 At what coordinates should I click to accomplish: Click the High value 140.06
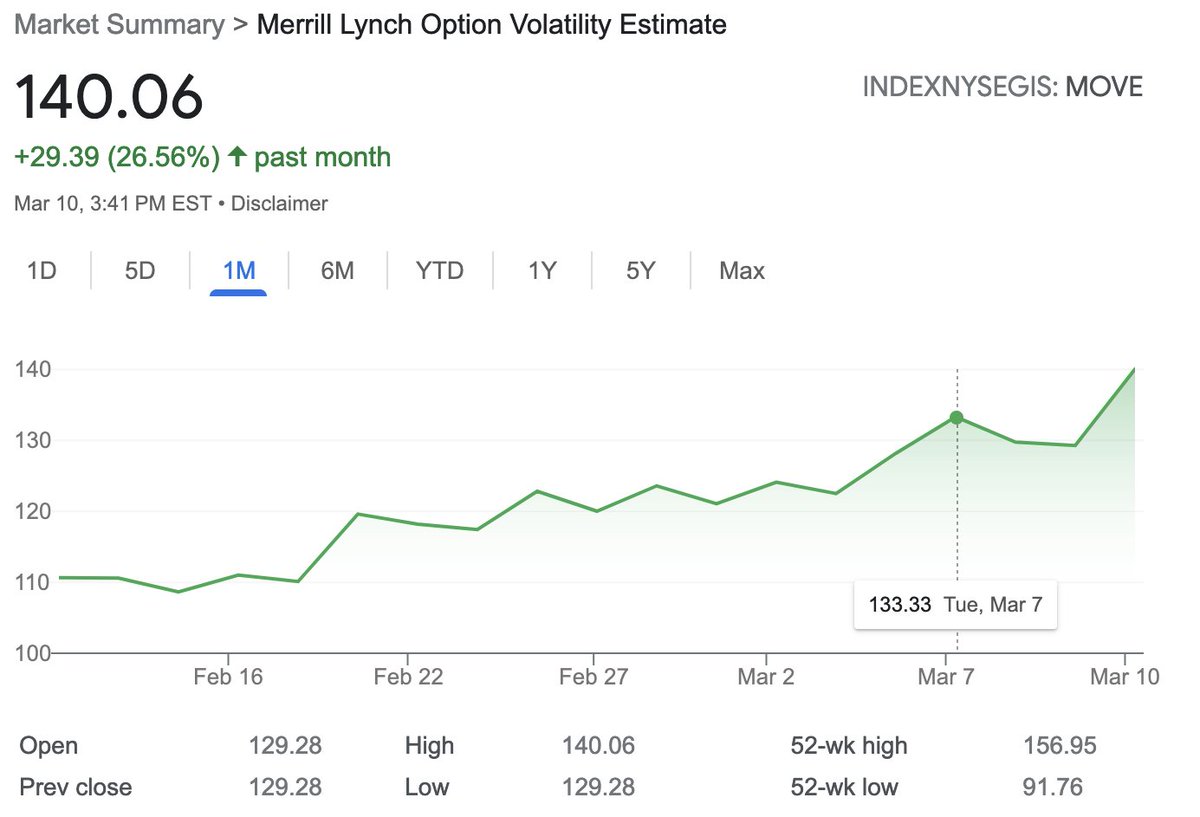click(598, 746)
